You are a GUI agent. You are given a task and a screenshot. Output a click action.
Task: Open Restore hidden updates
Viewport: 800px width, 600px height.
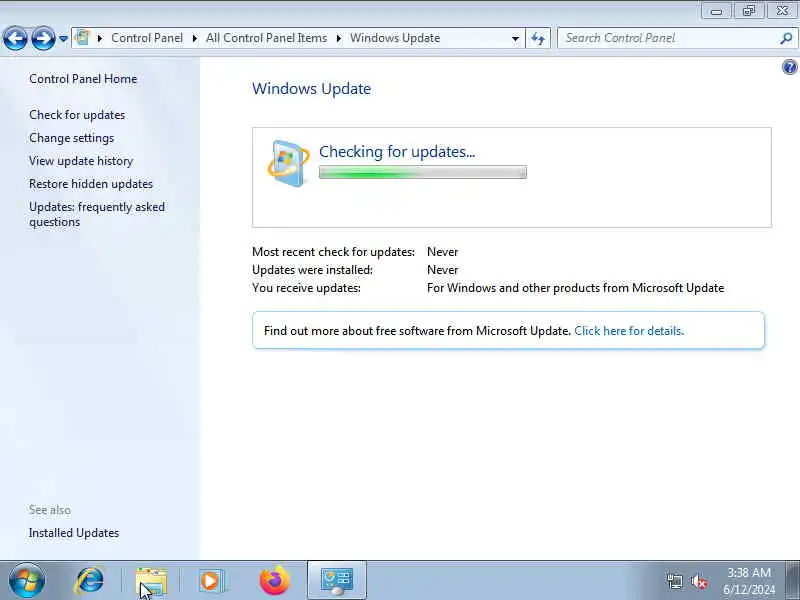91,184
